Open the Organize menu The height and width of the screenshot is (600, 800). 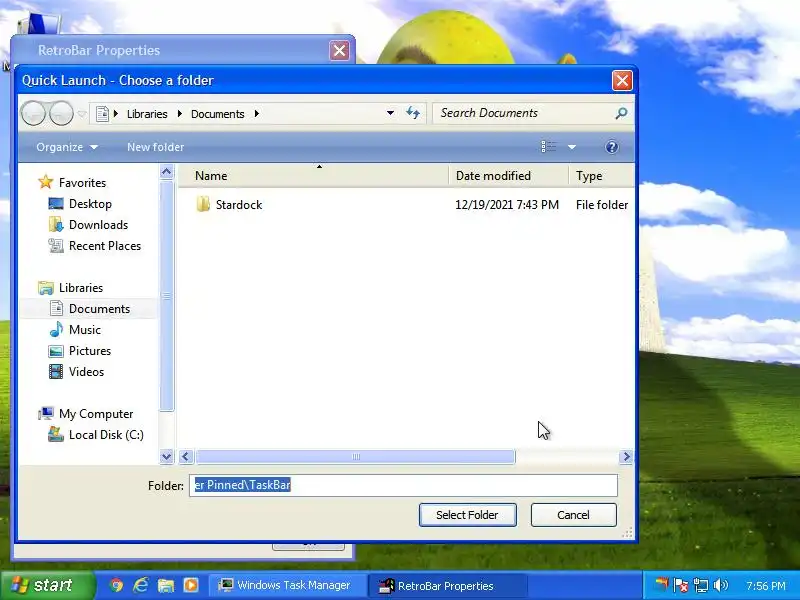[67, 147]
